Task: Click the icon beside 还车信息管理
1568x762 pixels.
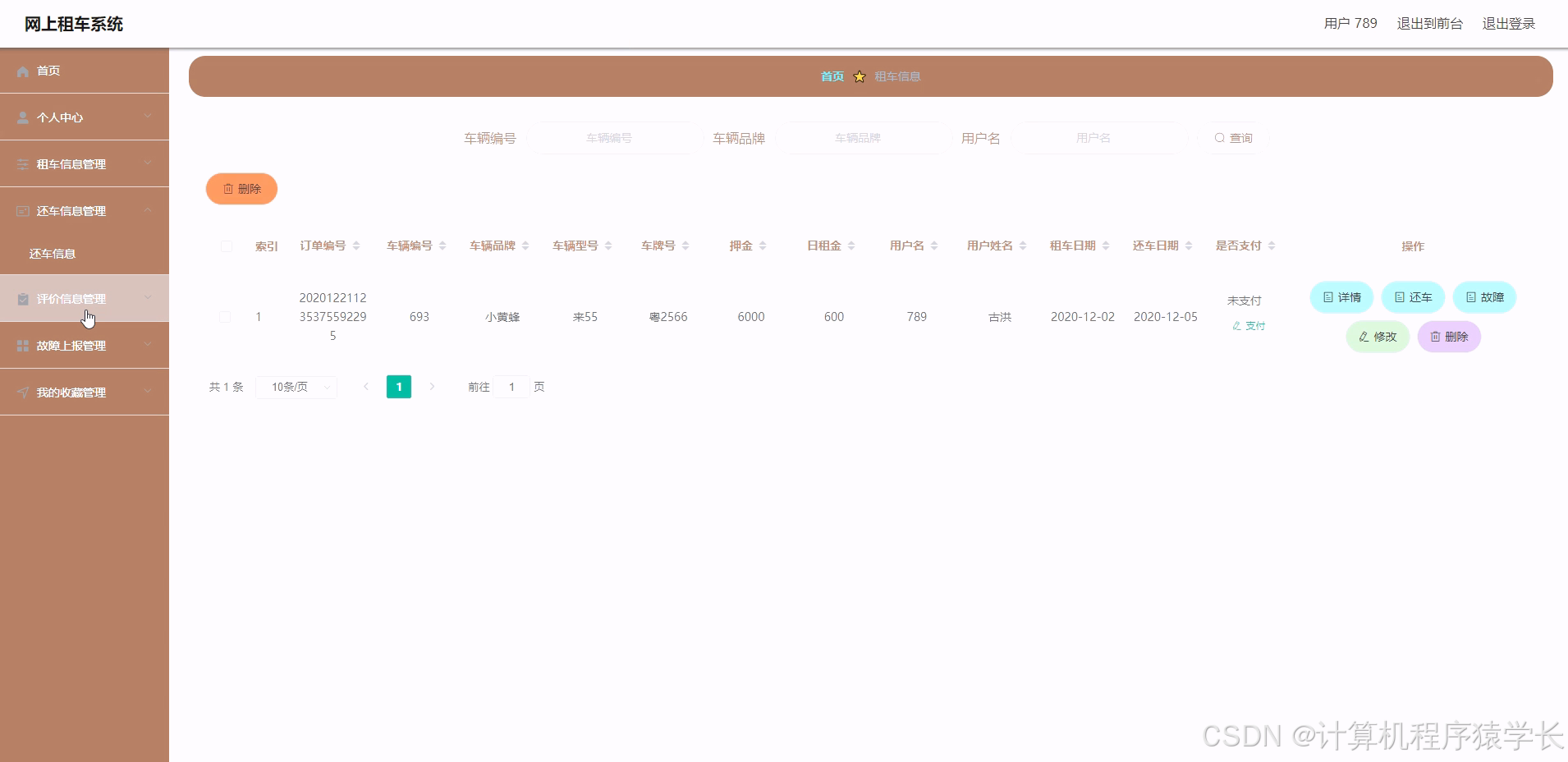Action: pyautogui.click(x=23, y=212)
